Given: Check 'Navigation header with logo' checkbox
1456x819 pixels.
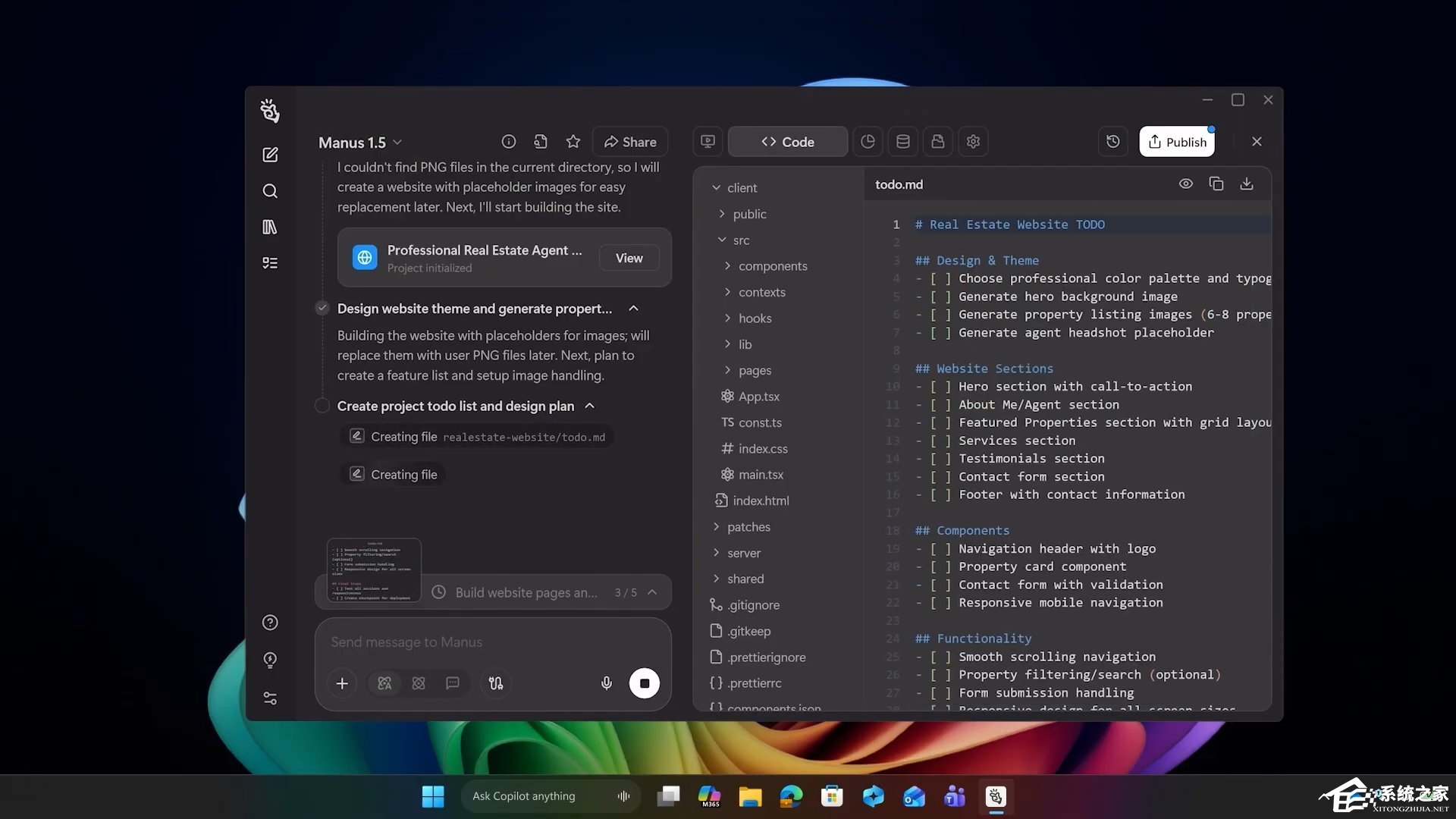Looking at the screenshot, I should 940,549.
